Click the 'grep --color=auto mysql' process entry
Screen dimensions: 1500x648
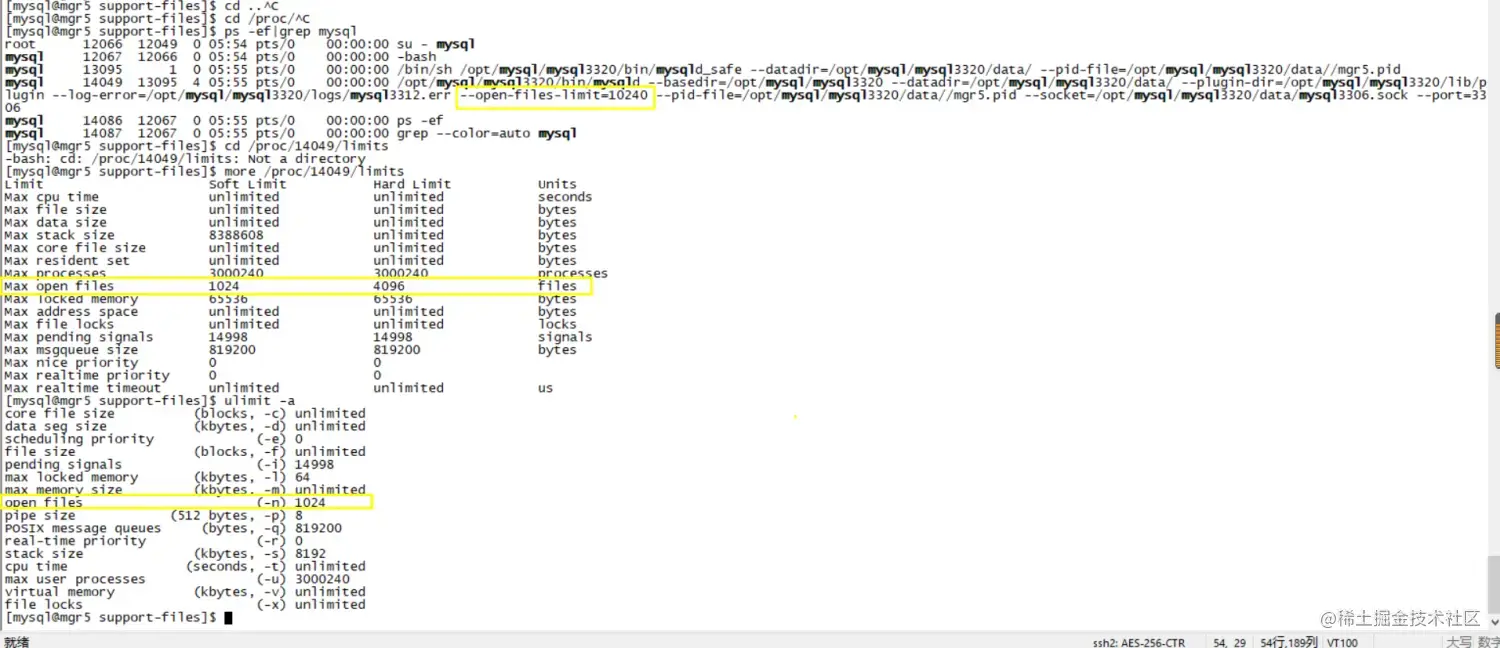click(x=486, y=133)
